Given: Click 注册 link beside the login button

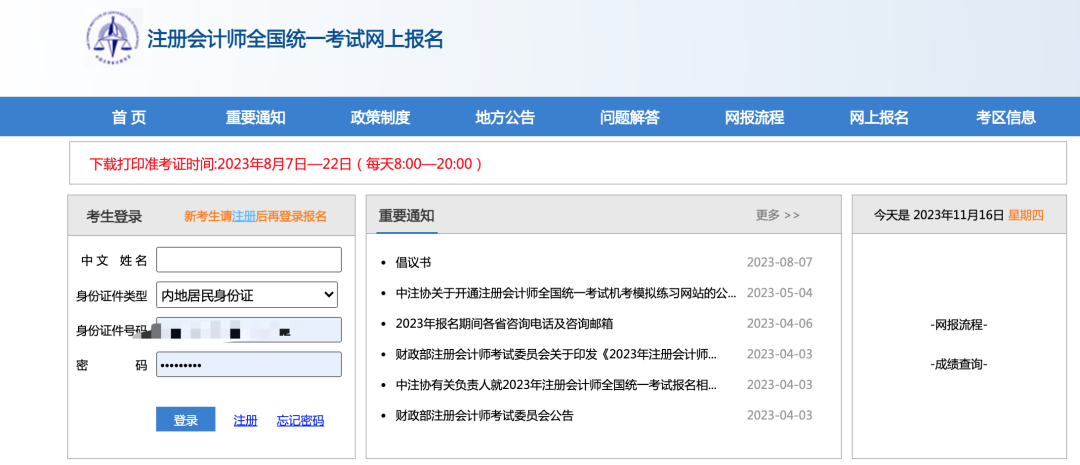Looking at the screenshot, I should coord(245,420).
